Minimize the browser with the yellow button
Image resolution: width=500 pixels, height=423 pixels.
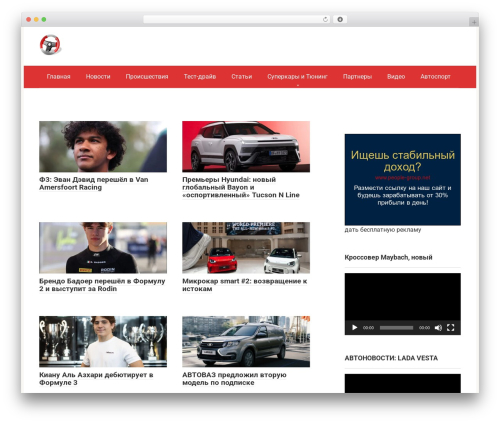pos(36,19)
